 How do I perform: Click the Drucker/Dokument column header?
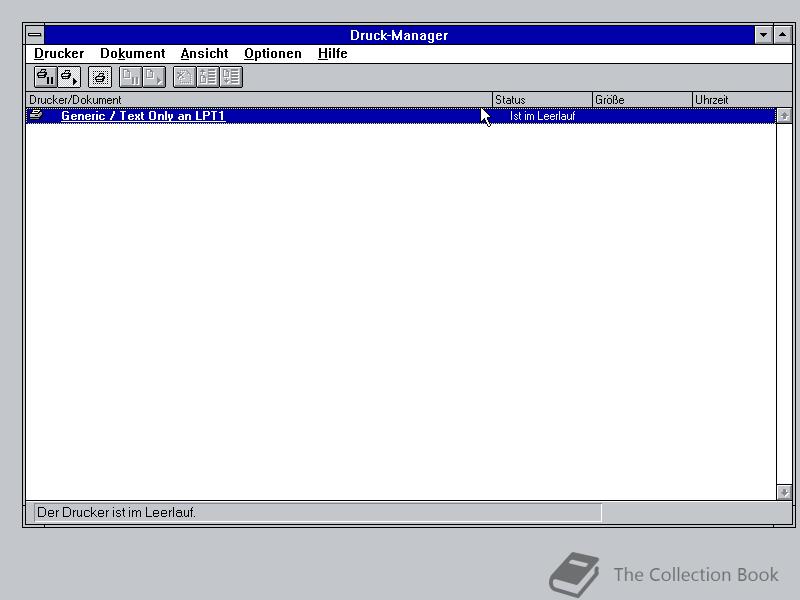coord(259,99)
